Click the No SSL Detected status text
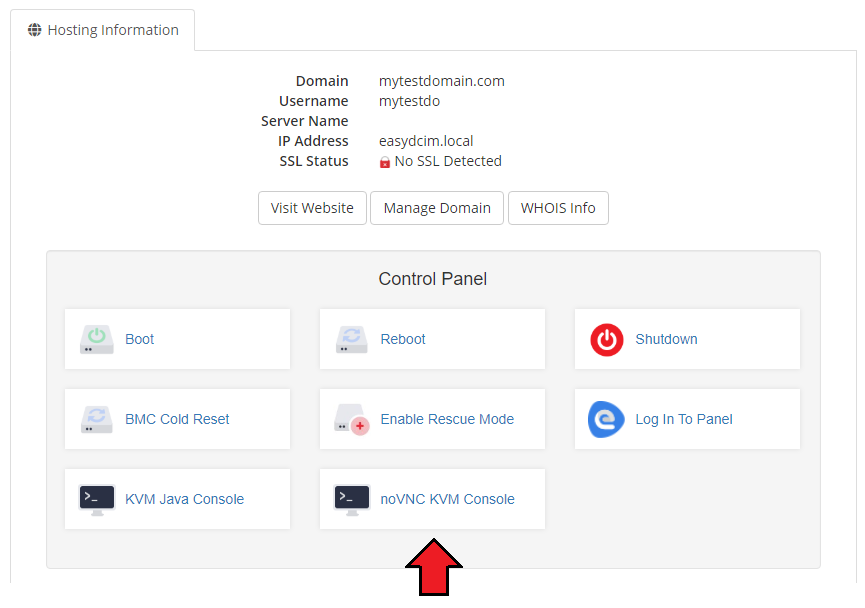This screenshot has height=608, width=865. point(448,161)
